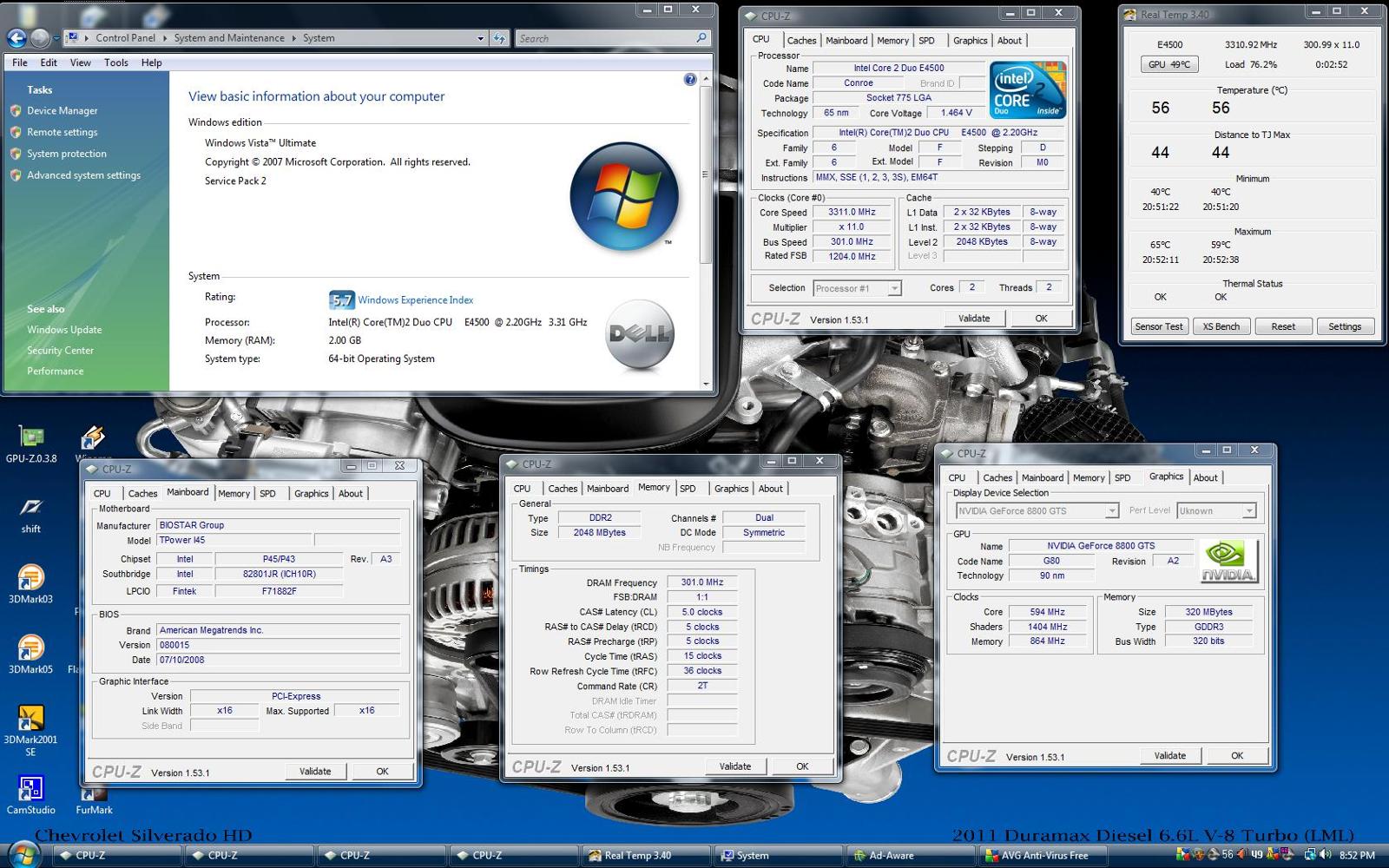Select SPD tab in Mainboard CPU-Z window
1389x868 pixels.
[x=267, y=494]
